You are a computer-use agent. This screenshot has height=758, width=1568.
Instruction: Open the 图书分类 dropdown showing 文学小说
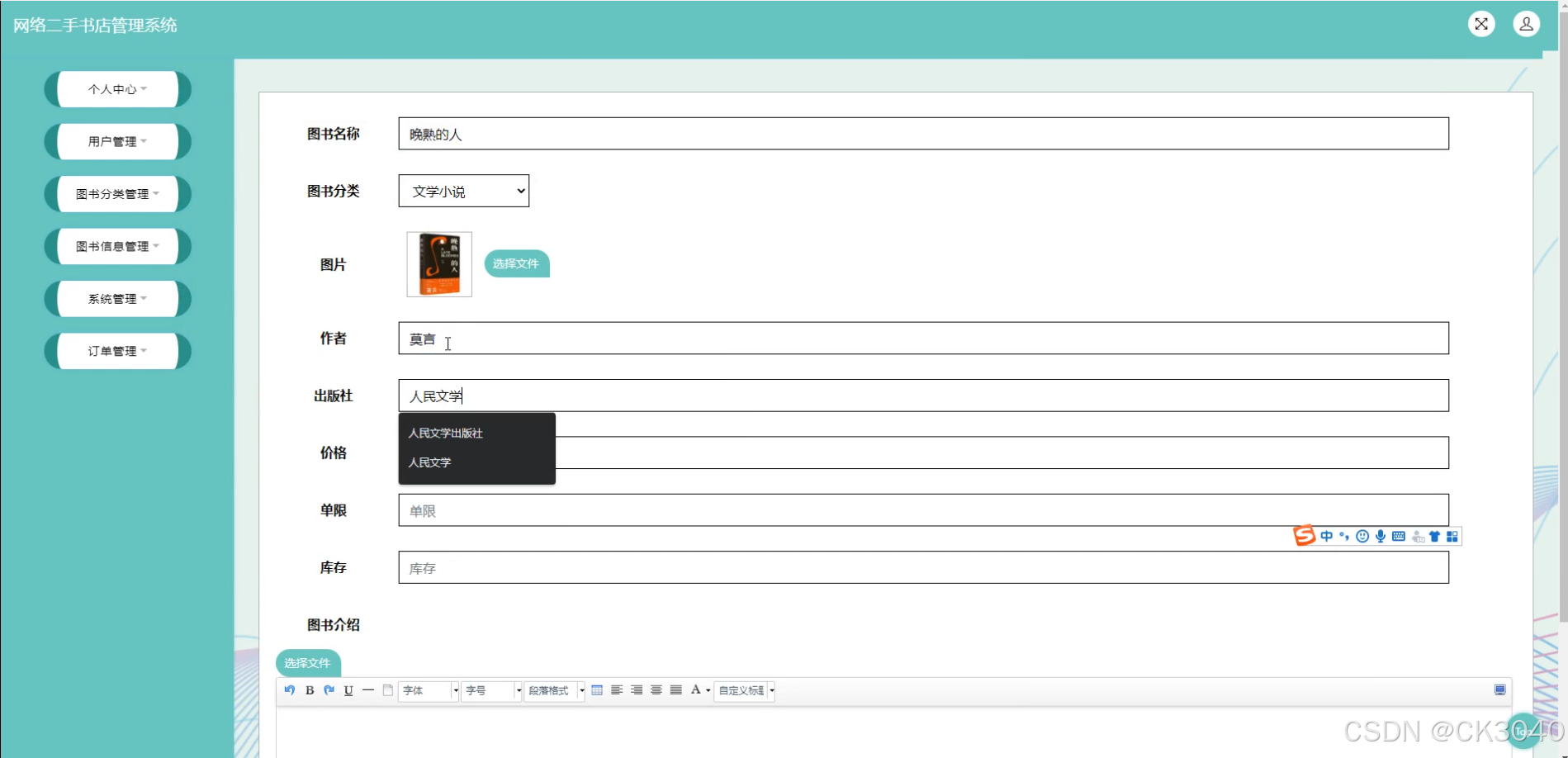point(464,191)
